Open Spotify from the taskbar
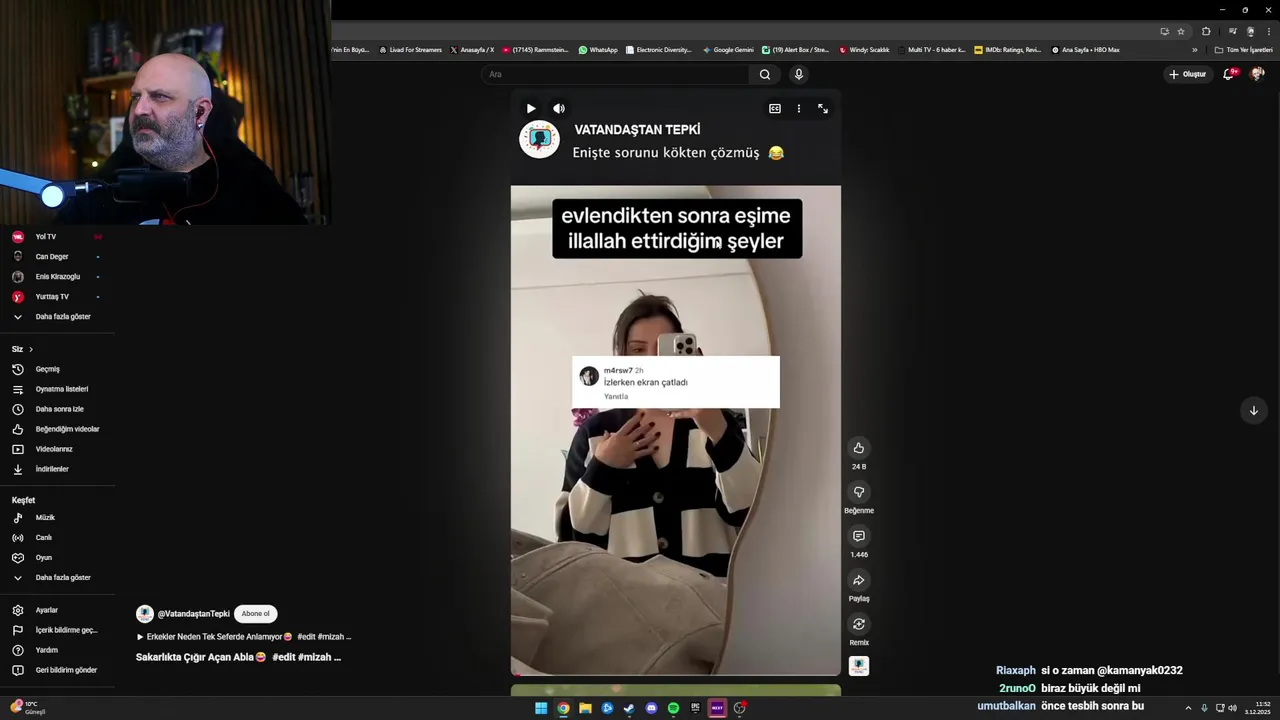 click(673, 708)
